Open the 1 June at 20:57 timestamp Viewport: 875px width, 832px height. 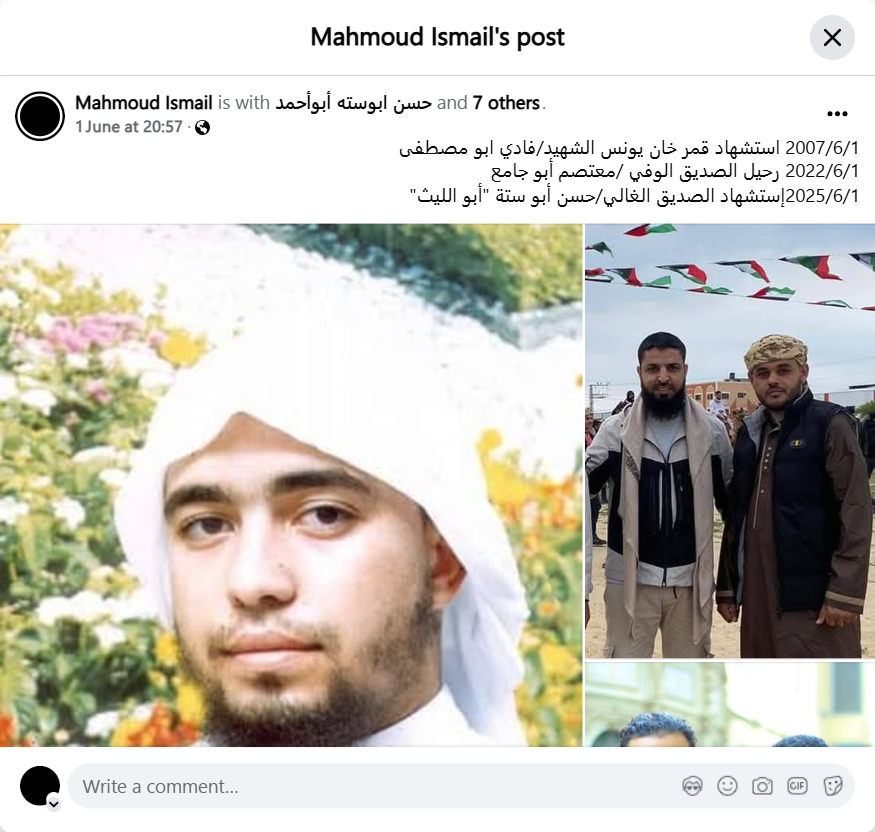point(129,127)
